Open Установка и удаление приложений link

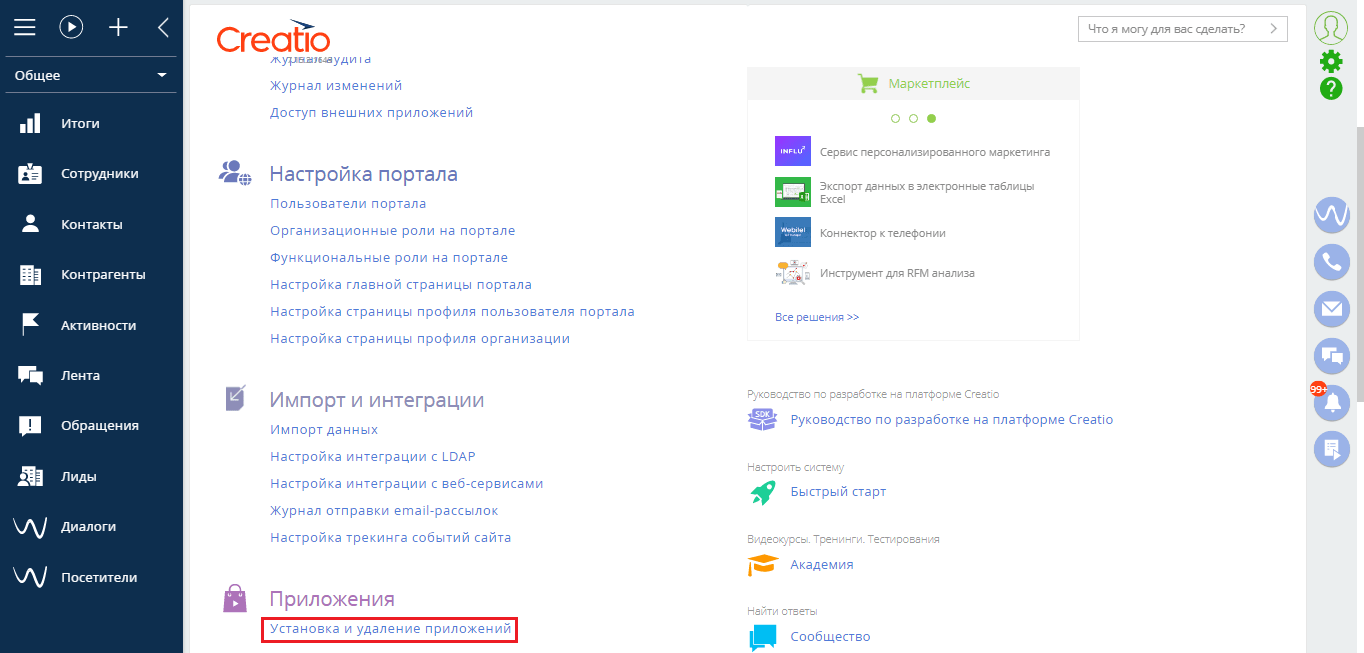pos(389,630)
